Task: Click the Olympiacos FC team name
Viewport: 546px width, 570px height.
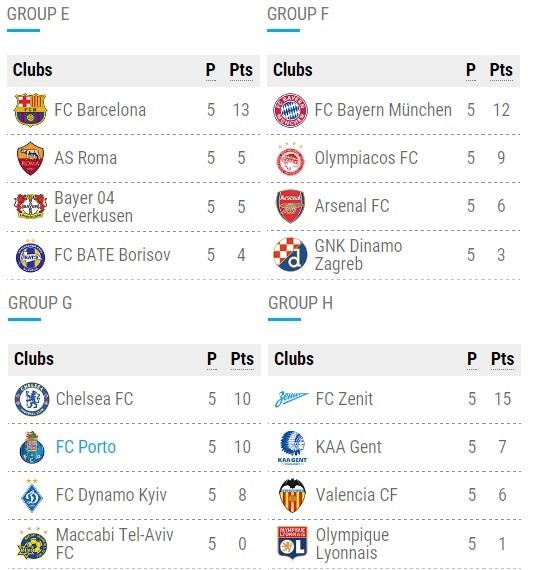Action: click(366, 158)
